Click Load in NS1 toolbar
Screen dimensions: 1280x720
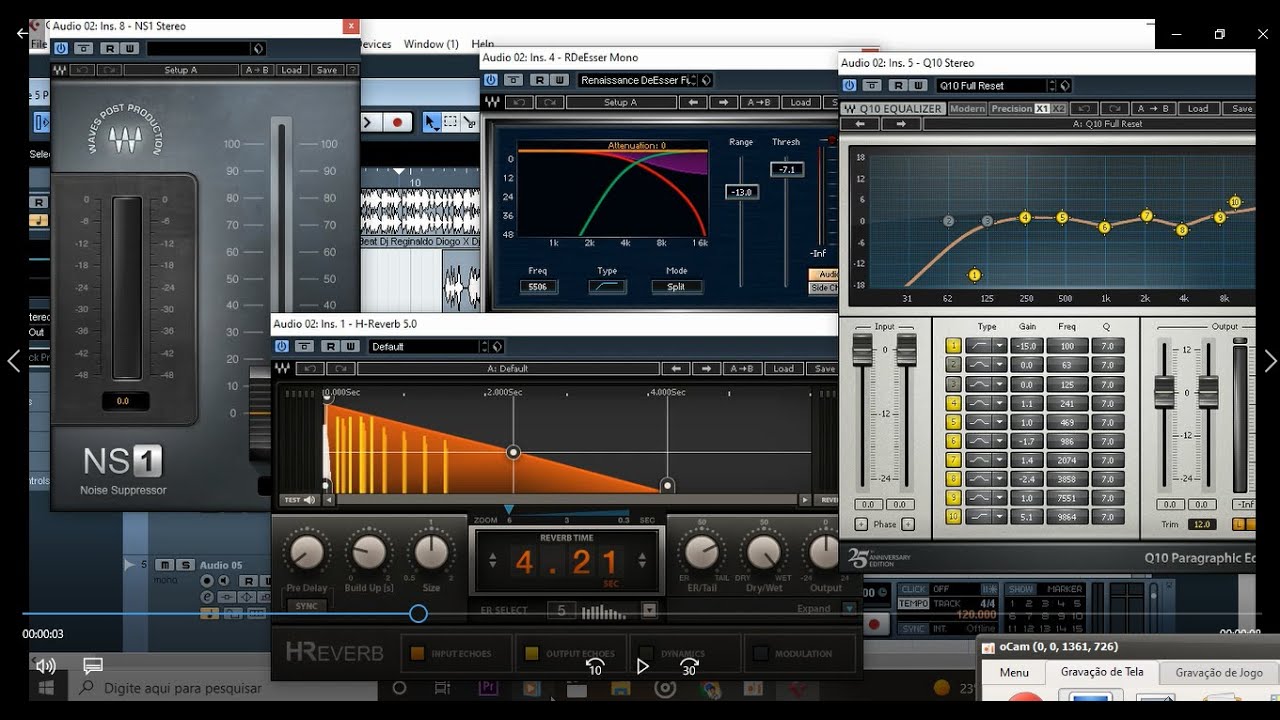tap(291, 70)
